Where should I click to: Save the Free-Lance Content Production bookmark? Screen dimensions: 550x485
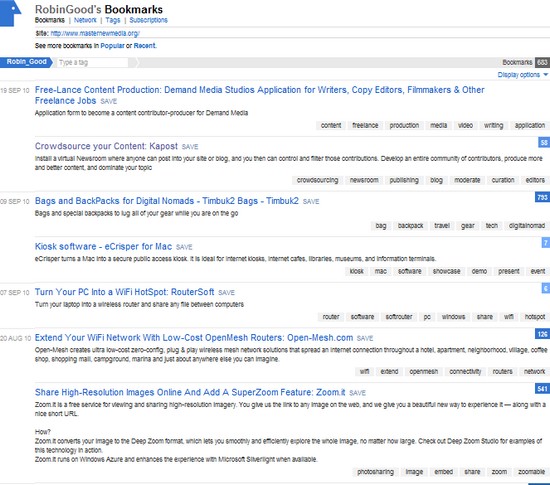(108, 101)
